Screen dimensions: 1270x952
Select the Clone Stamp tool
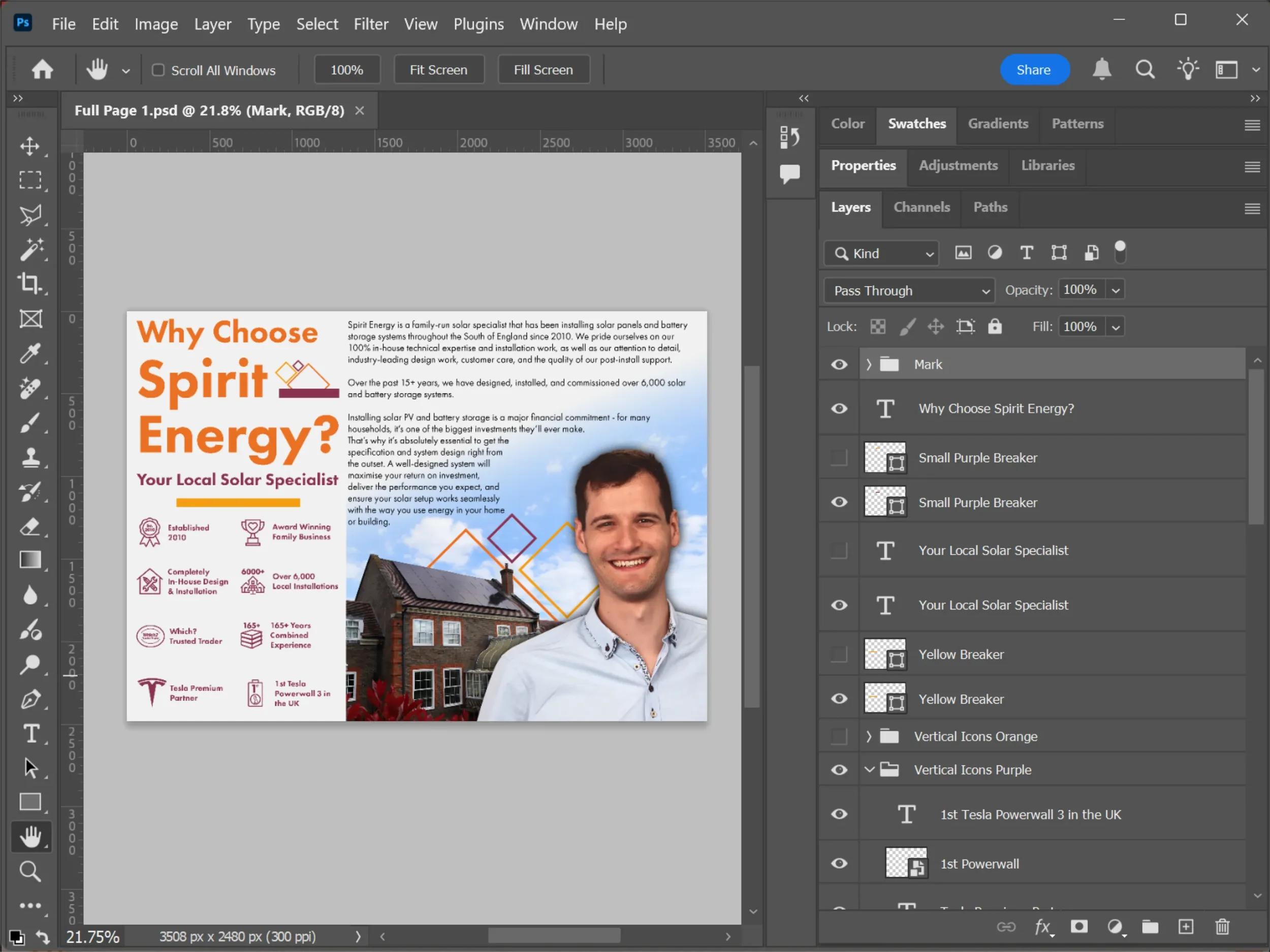[30, 457]
